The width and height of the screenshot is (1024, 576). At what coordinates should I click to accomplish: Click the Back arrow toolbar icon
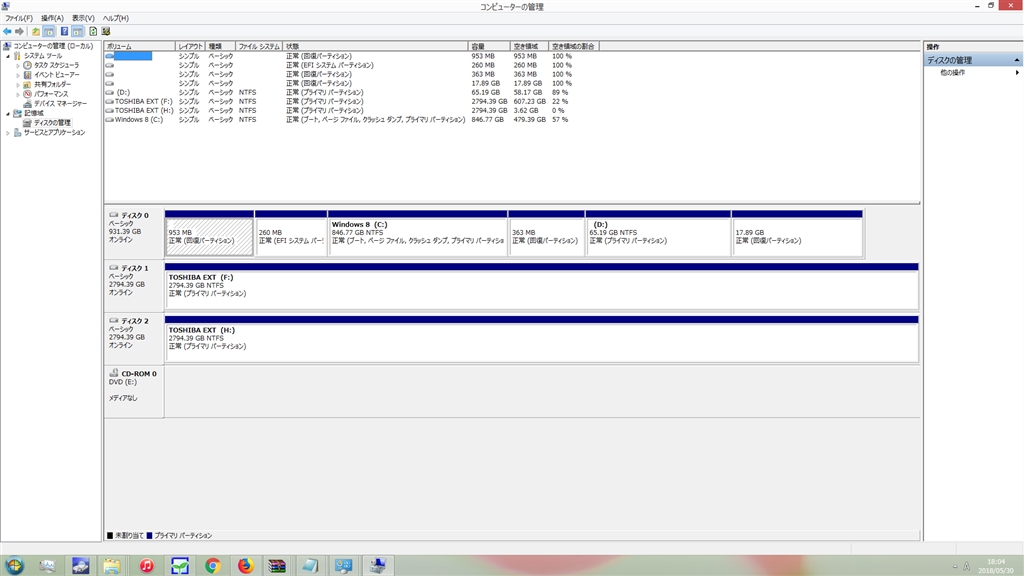pyautogui.click(x=7, y=31)
